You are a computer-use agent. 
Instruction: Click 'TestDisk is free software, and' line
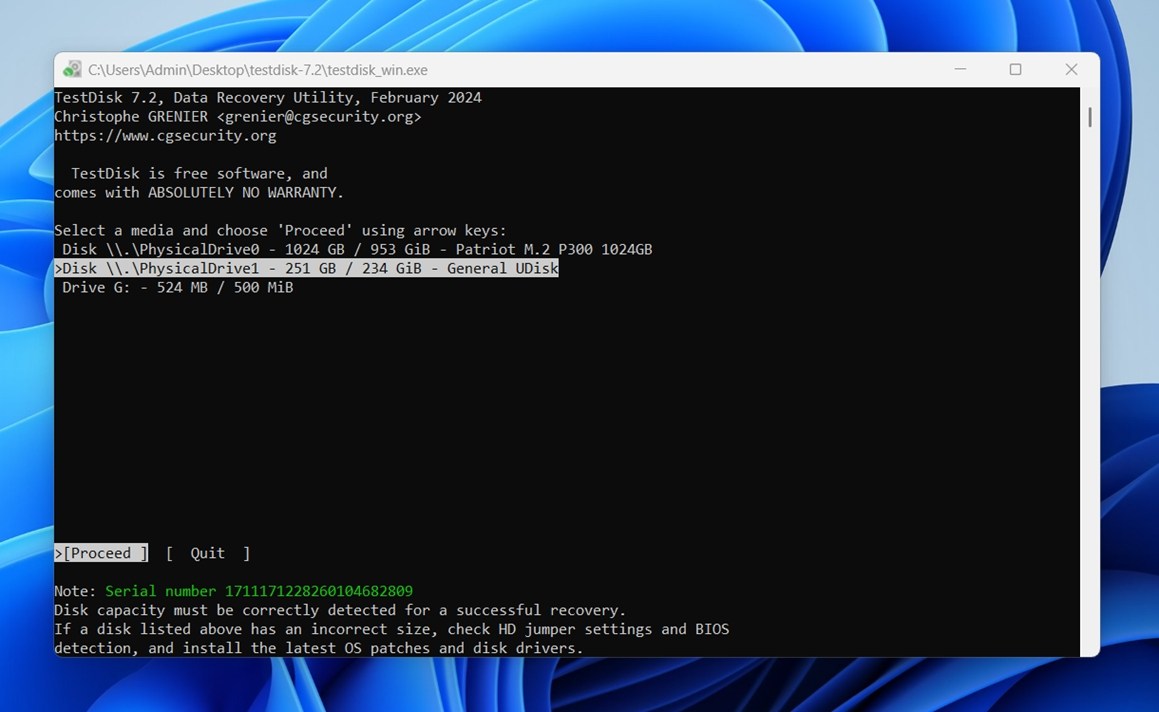[200, 173]
